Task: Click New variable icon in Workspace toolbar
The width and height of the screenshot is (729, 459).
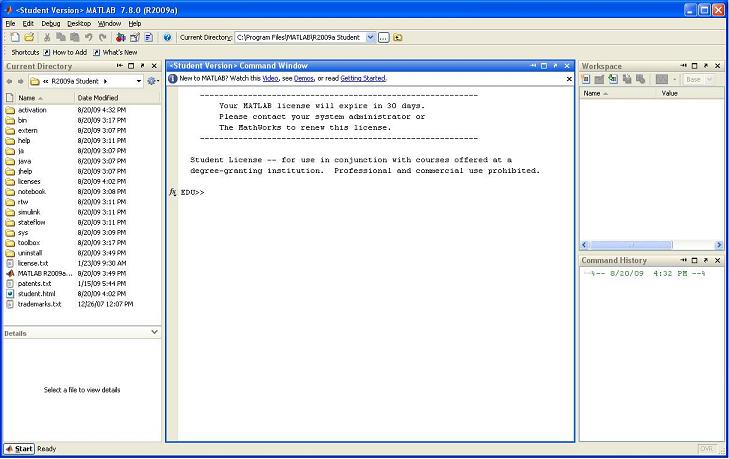Action: pyautogui.click(x=586, y=80)
